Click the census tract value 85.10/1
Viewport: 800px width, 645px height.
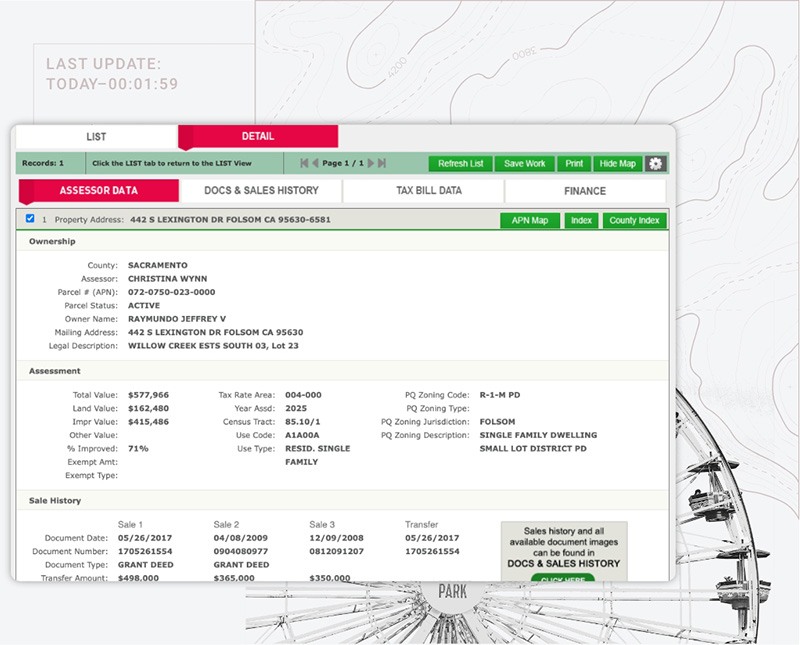point(303,421)
